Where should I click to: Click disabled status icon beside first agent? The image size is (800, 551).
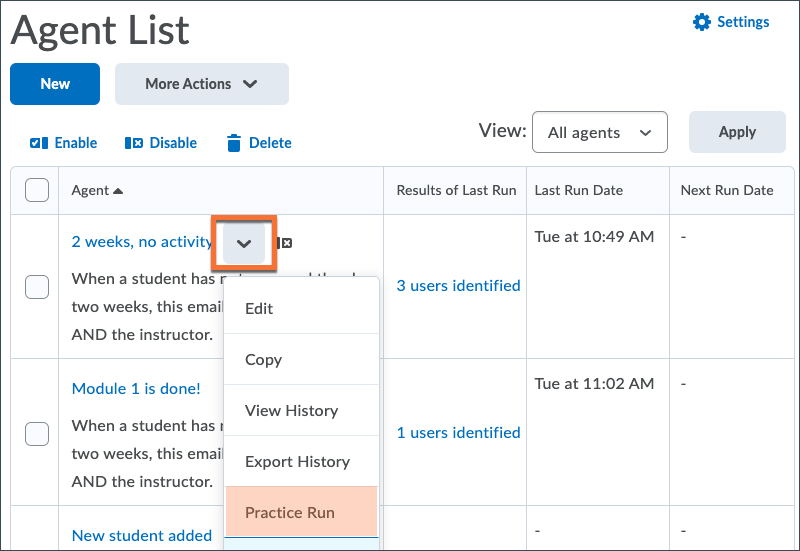285,242
